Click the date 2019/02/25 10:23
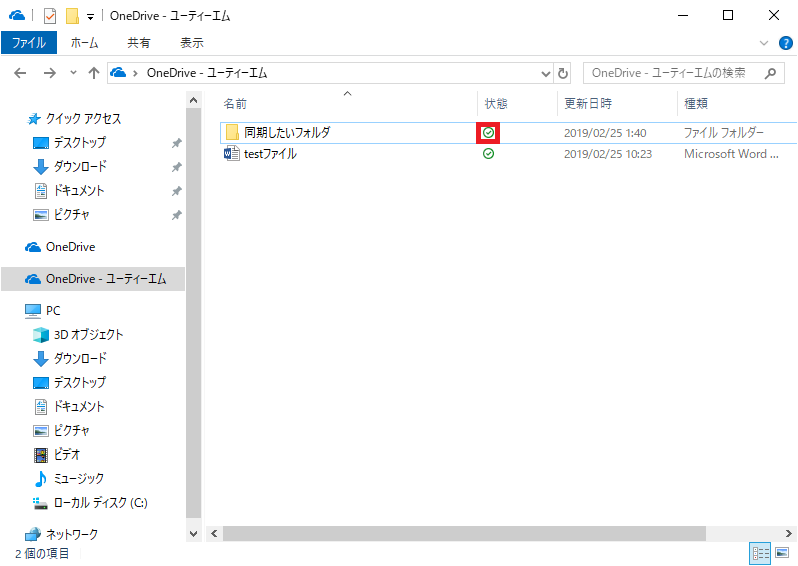Viewport: 798px width, 566px height. click(x=608, y=154)
